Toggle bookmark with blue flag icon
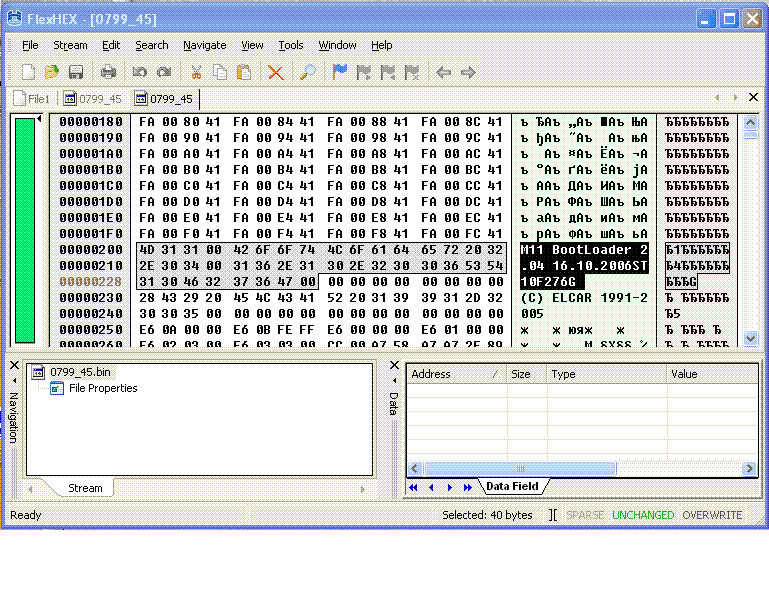 339,73
